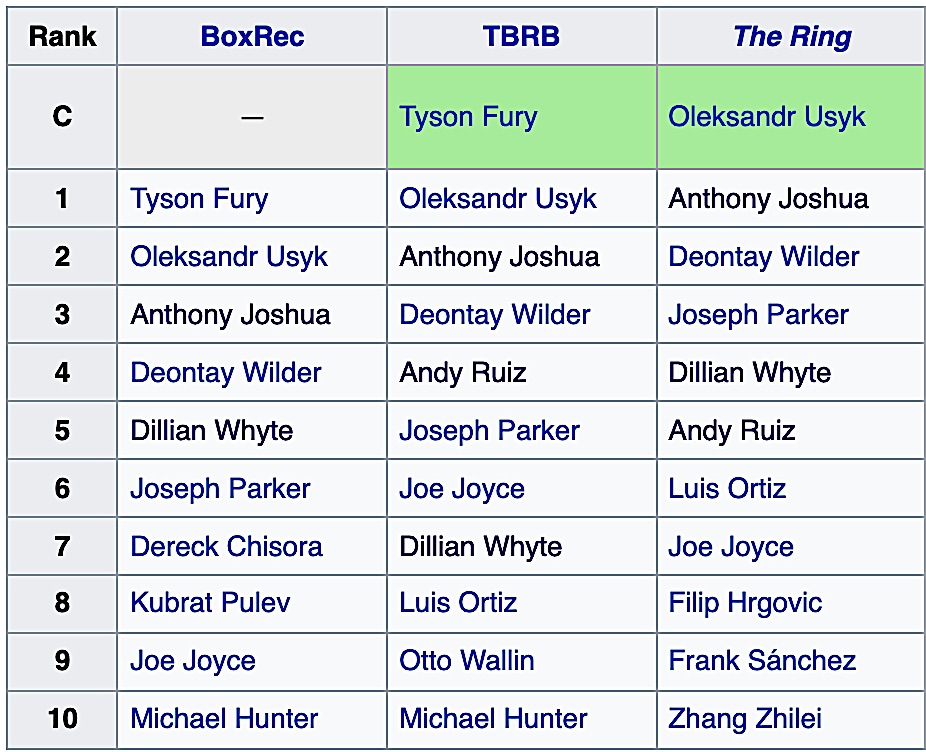Visit the Otto Wallin link

[467, 661]
